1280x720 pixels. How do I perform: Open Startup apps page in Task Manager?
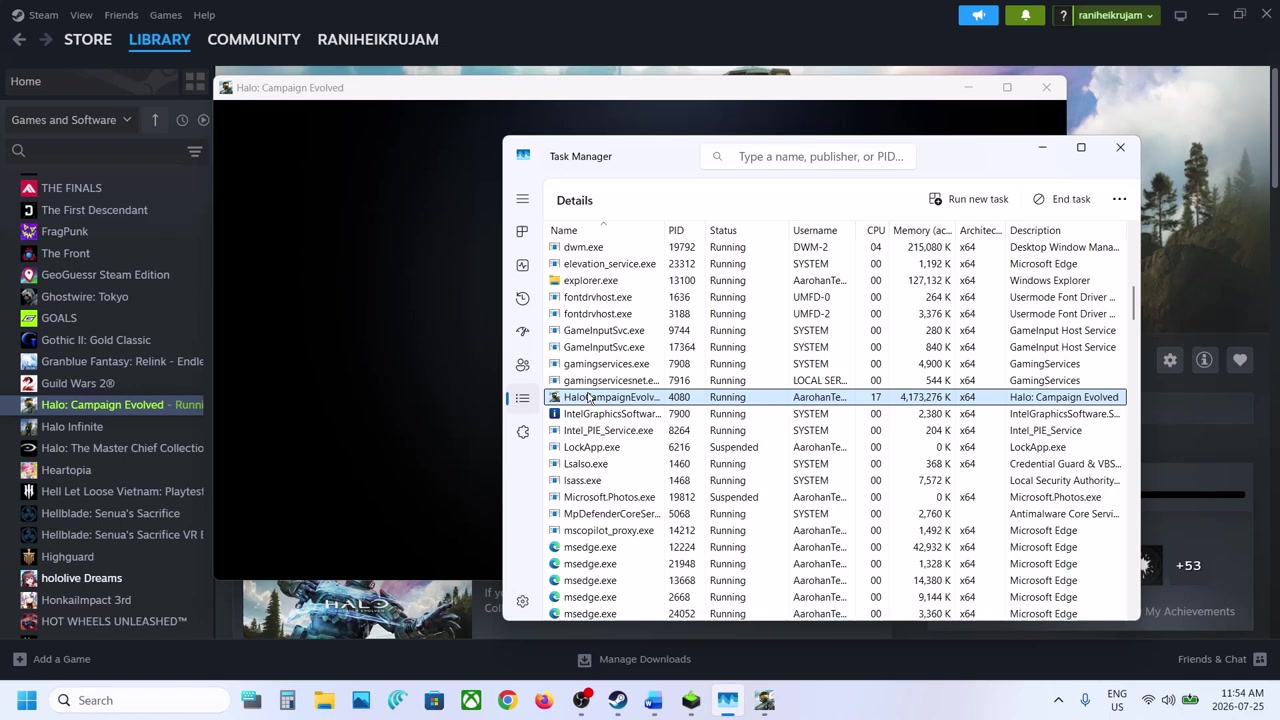(x=522, y=332)
